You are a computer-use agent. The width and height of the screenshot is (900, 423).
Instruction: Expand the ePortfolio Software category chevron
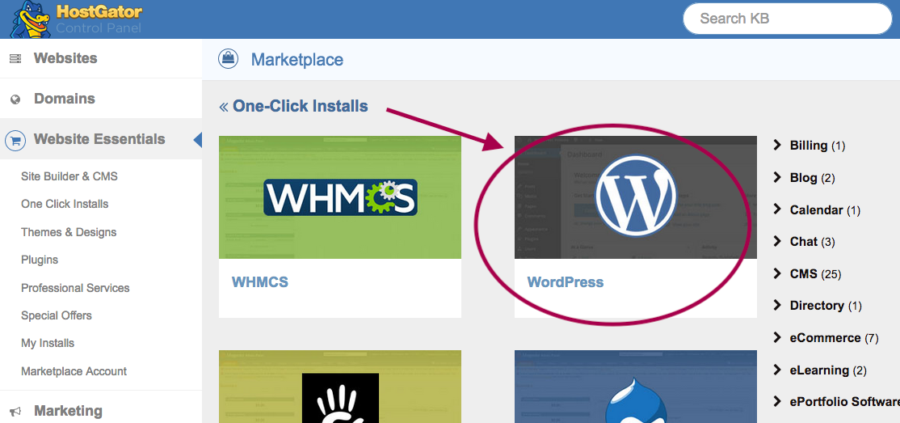(777, 401)
